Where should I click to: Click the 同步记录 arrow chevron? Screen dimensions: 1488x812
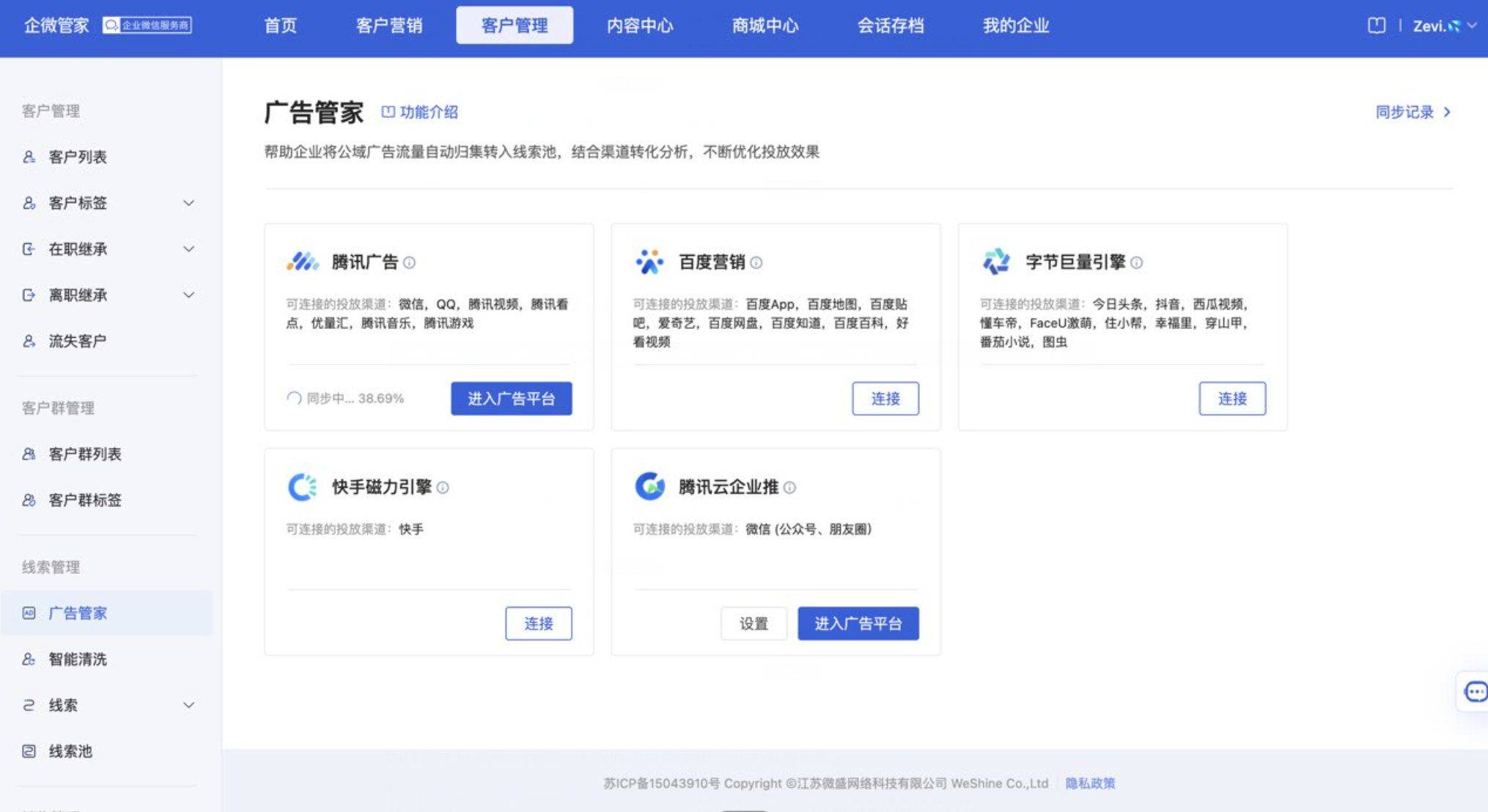click(x=1447, y=112)
